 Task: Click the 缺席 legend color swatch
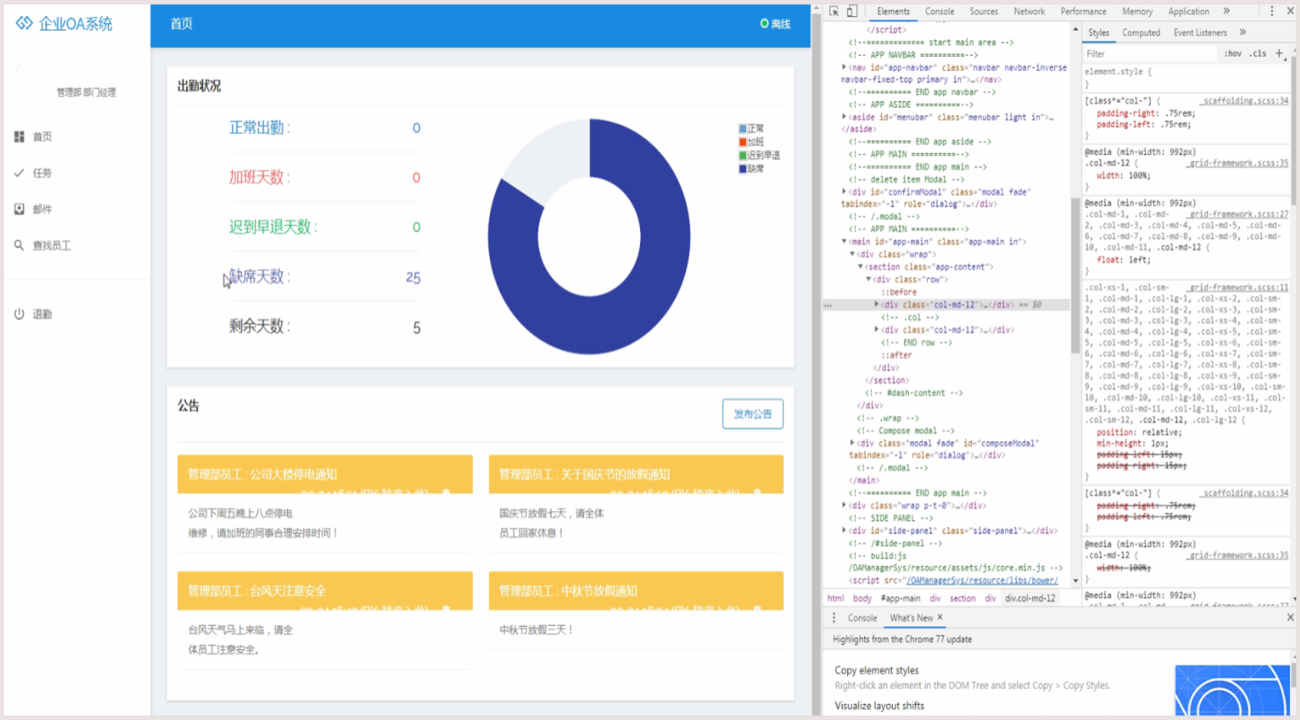tap(743, 169)
